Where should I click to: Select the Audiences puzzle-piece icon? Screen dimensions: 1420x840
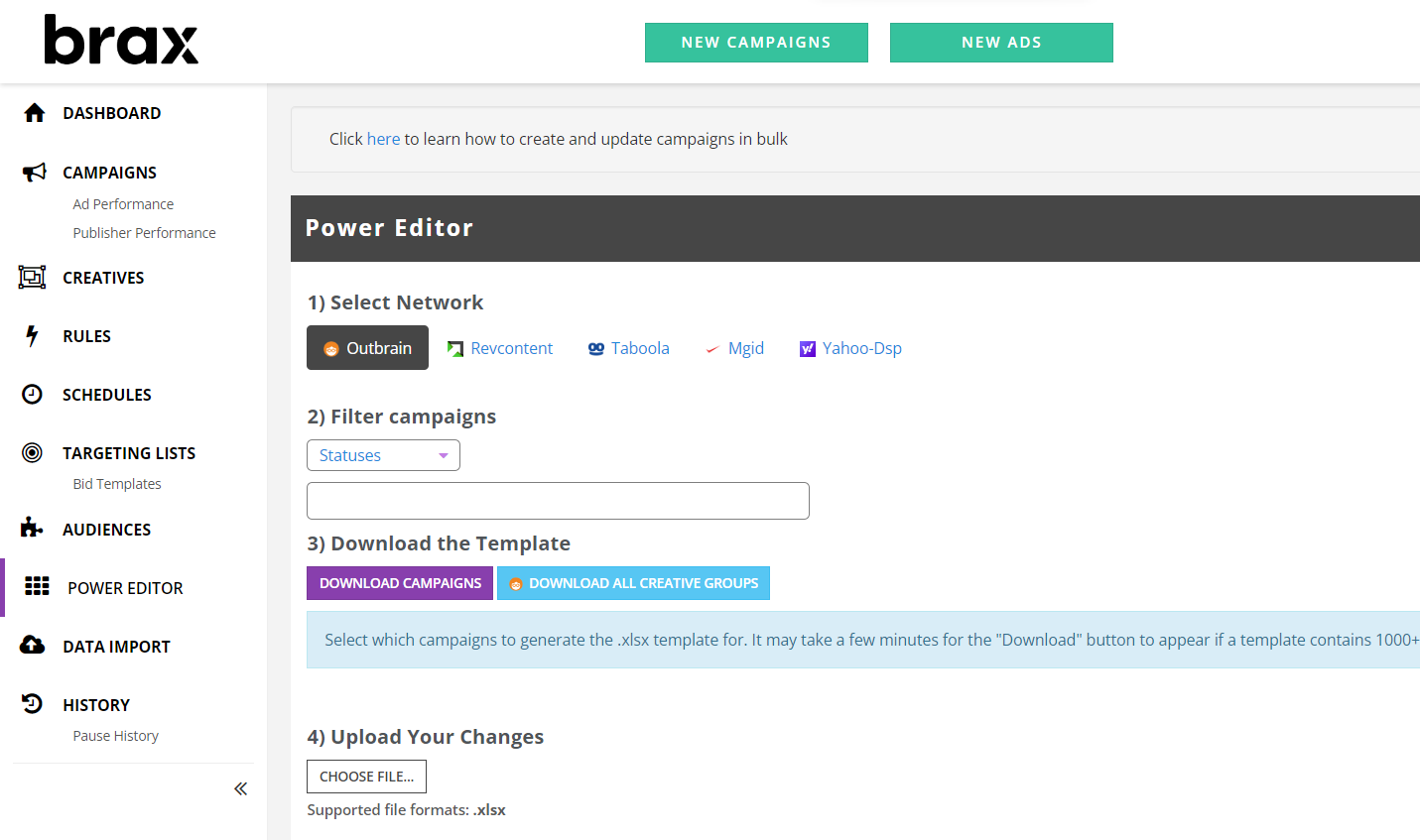point(33,529)
